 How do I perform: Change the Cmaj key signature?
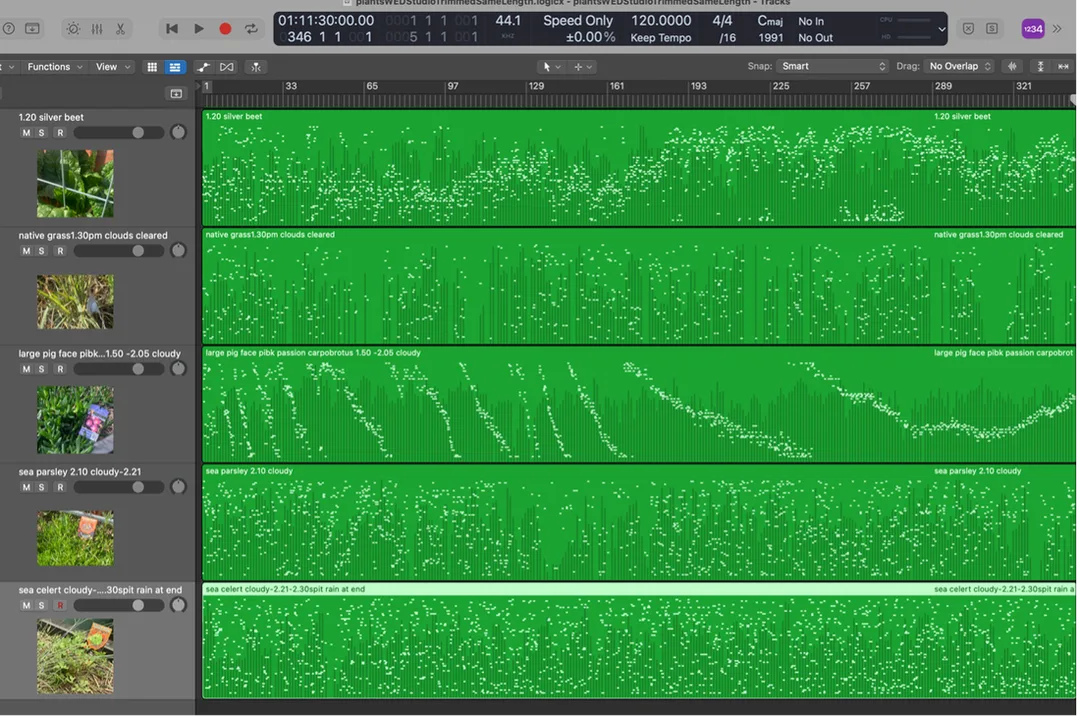[770, 21]
